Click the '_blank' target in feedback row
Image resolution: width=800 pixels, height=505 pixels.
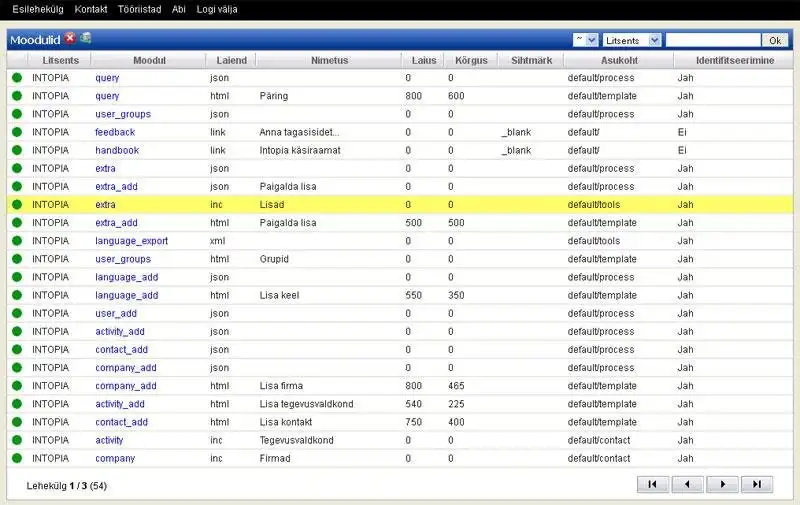tap(516, 132)
